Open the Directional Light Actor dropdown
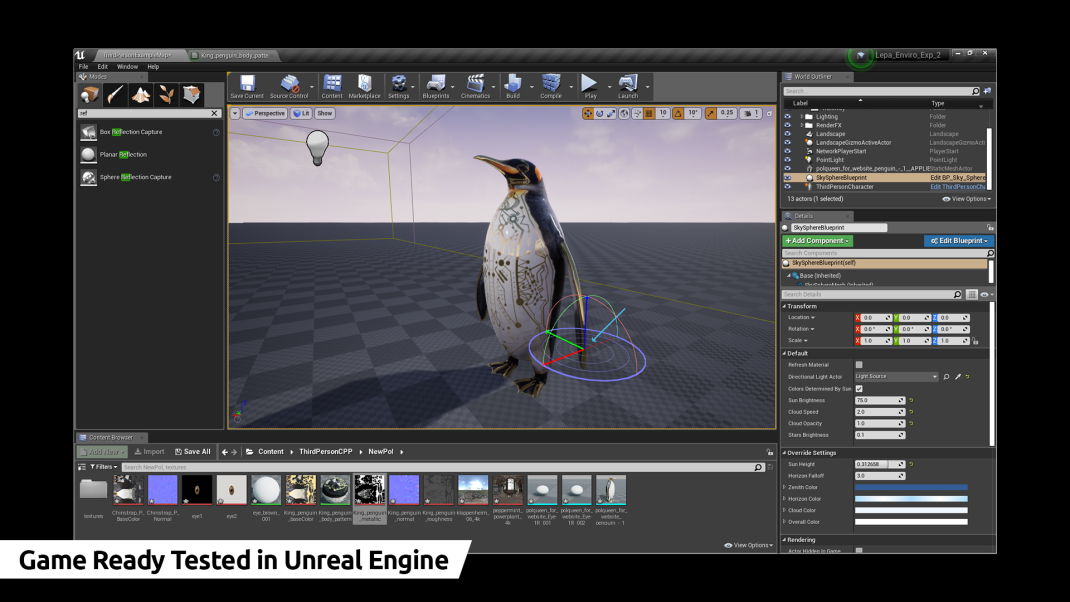The width and height of the screenshot is (1070, 602). coord(897,377)
